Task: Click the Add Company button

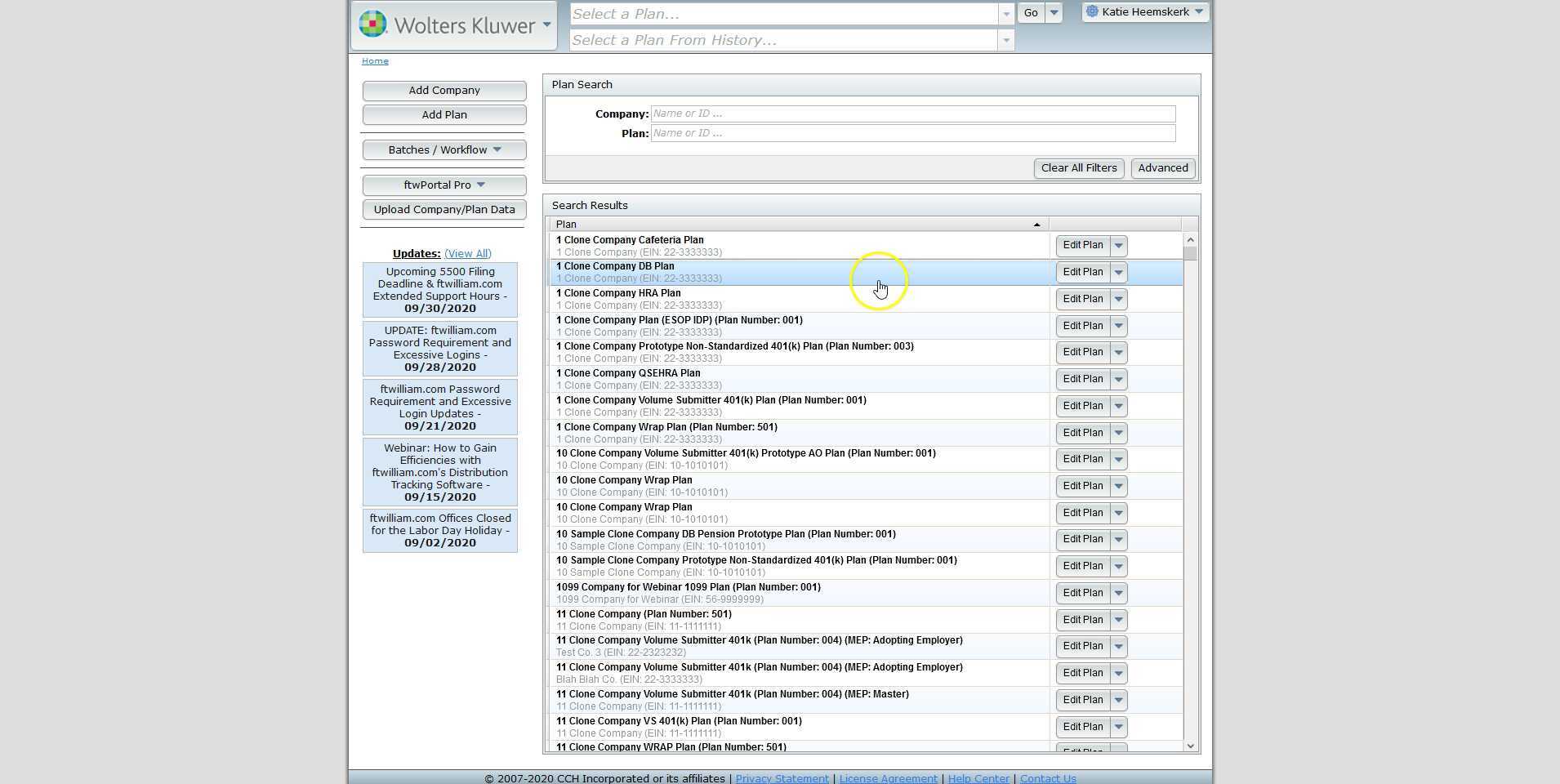Action: coord(443,90)
